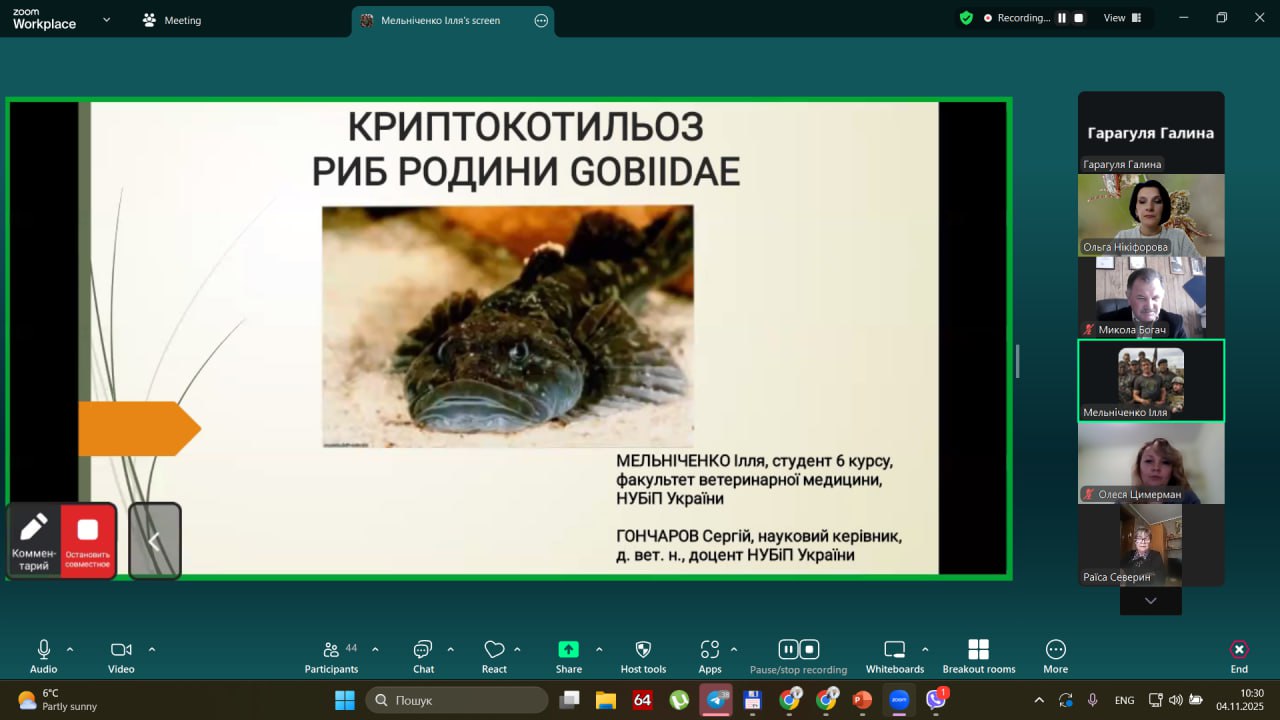Open Breakout rooms
Screen dimensions: 1280x720
click(x=978, y=656)
